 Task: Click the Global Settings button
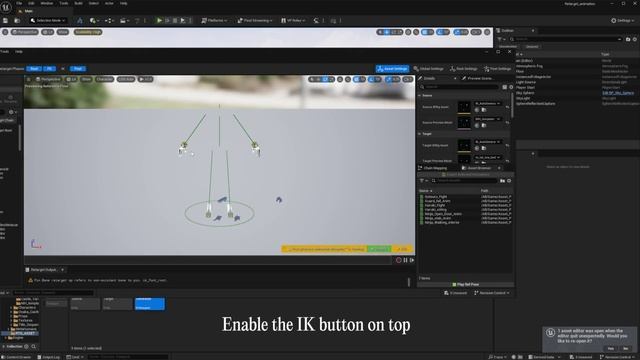(x=429, y=69)
